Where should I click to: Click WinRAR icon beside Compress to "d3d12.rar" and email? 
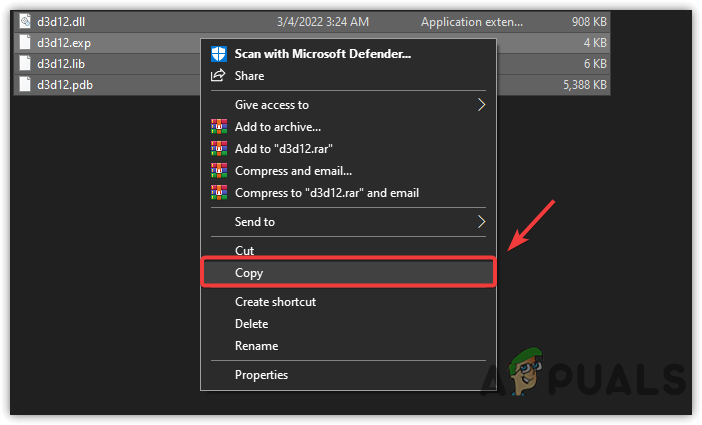[219, 193]
